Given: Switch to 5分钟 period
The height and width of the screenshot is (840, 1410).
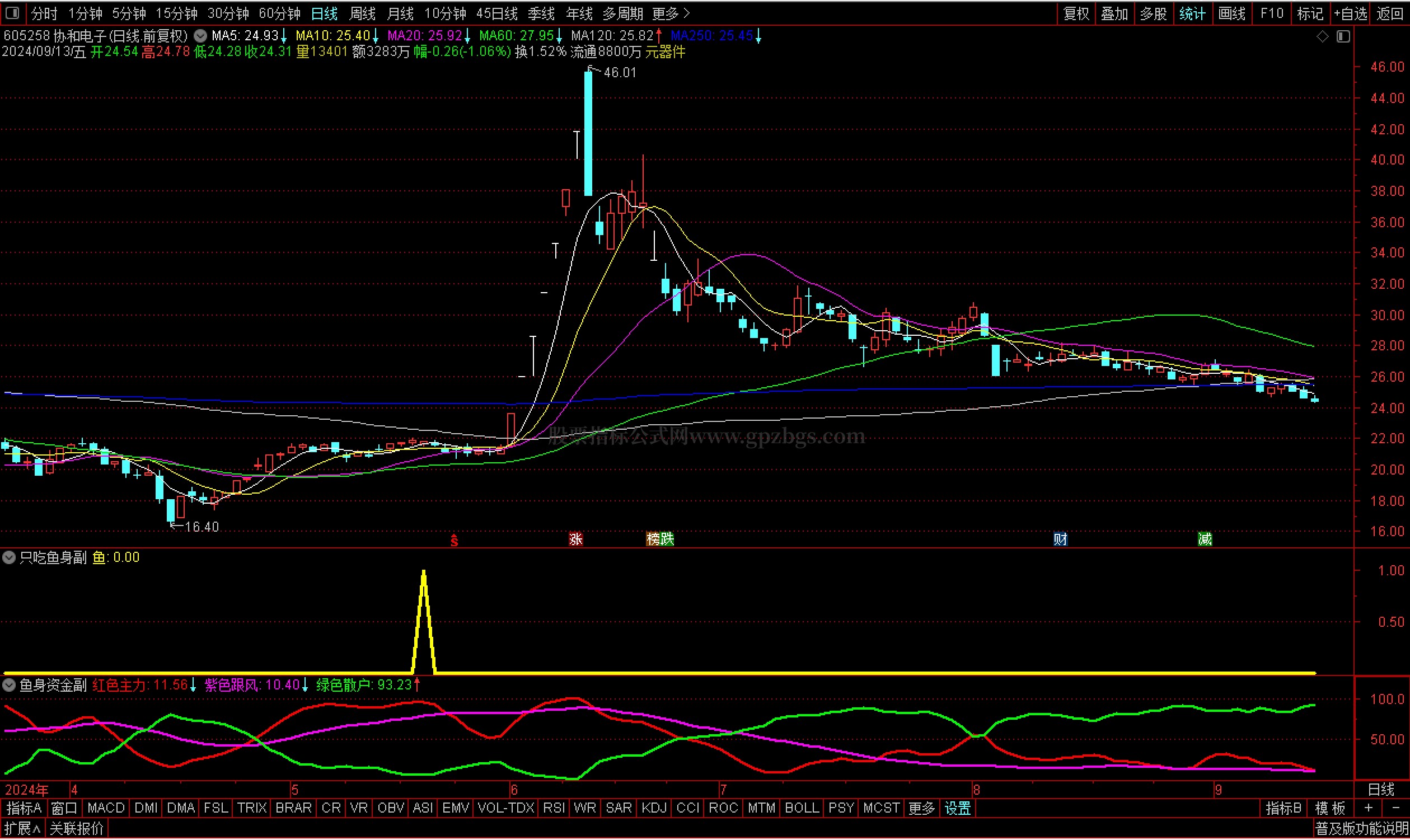Looking at the screenshot, I should pyautogui.click(x=129, y=13).
